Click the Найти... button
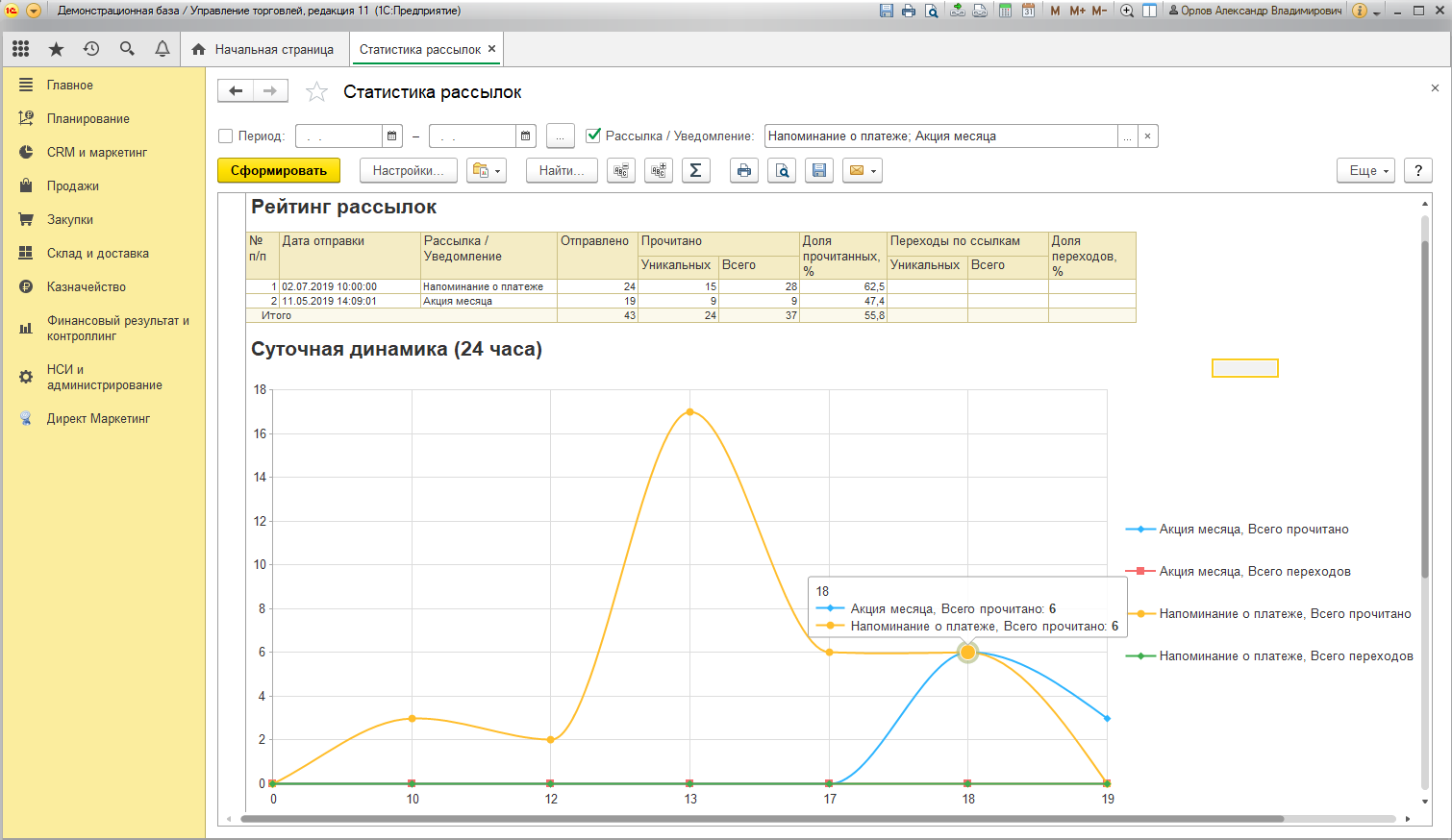Viewport: 1452px width, 840px height. [562, 171]
